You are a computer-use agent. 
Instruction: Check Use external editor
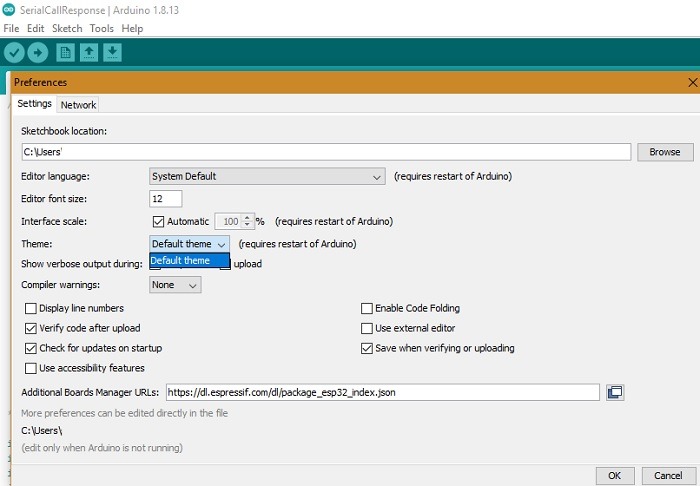(367, 328)
